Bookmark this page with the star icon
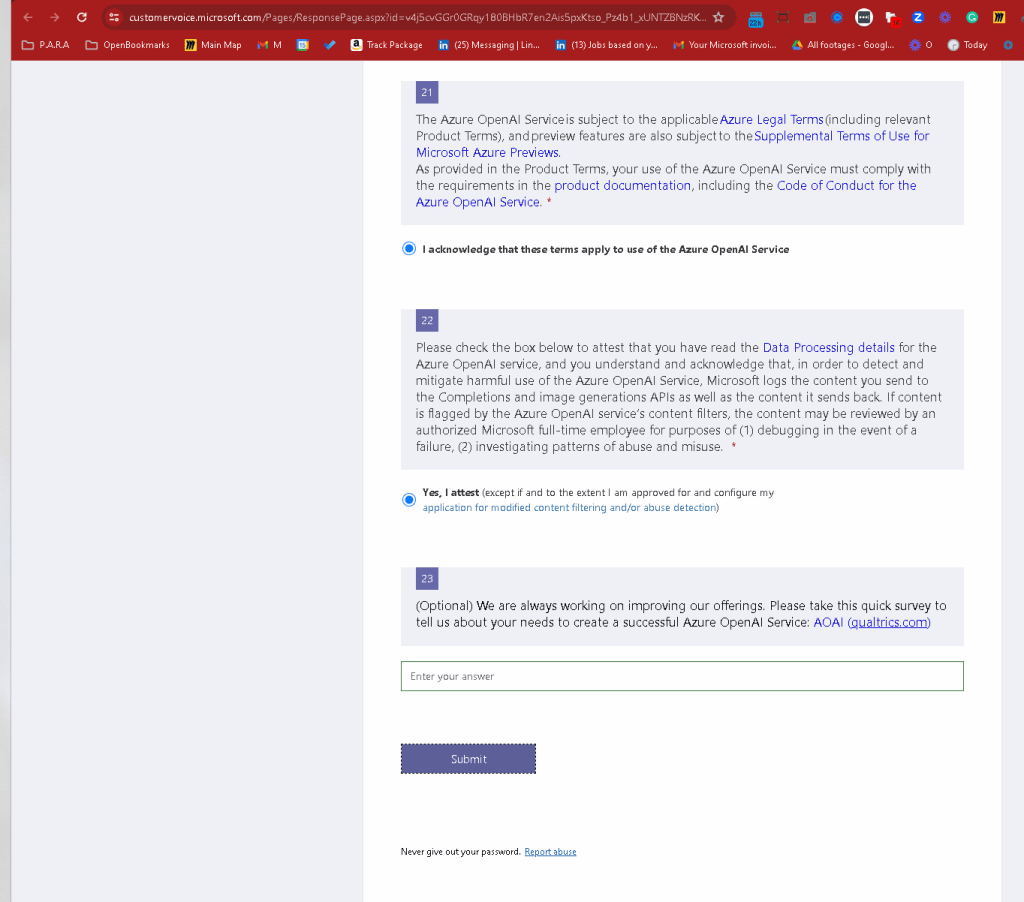Viewport: 1024px width, 902px height. (x=718, y=18)
